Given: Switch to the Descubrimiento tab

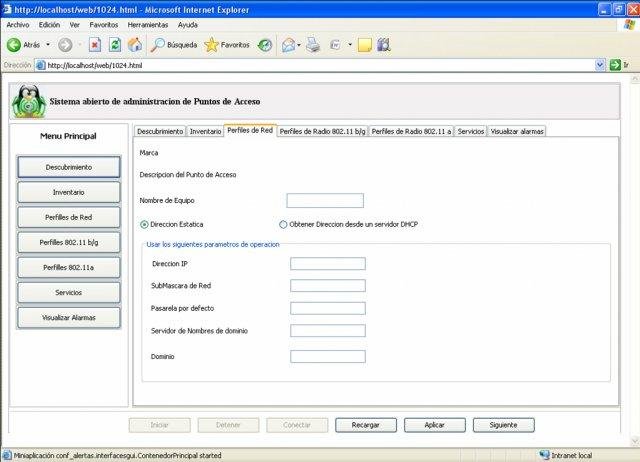Looking at the screenshot, I should [160, 131].
